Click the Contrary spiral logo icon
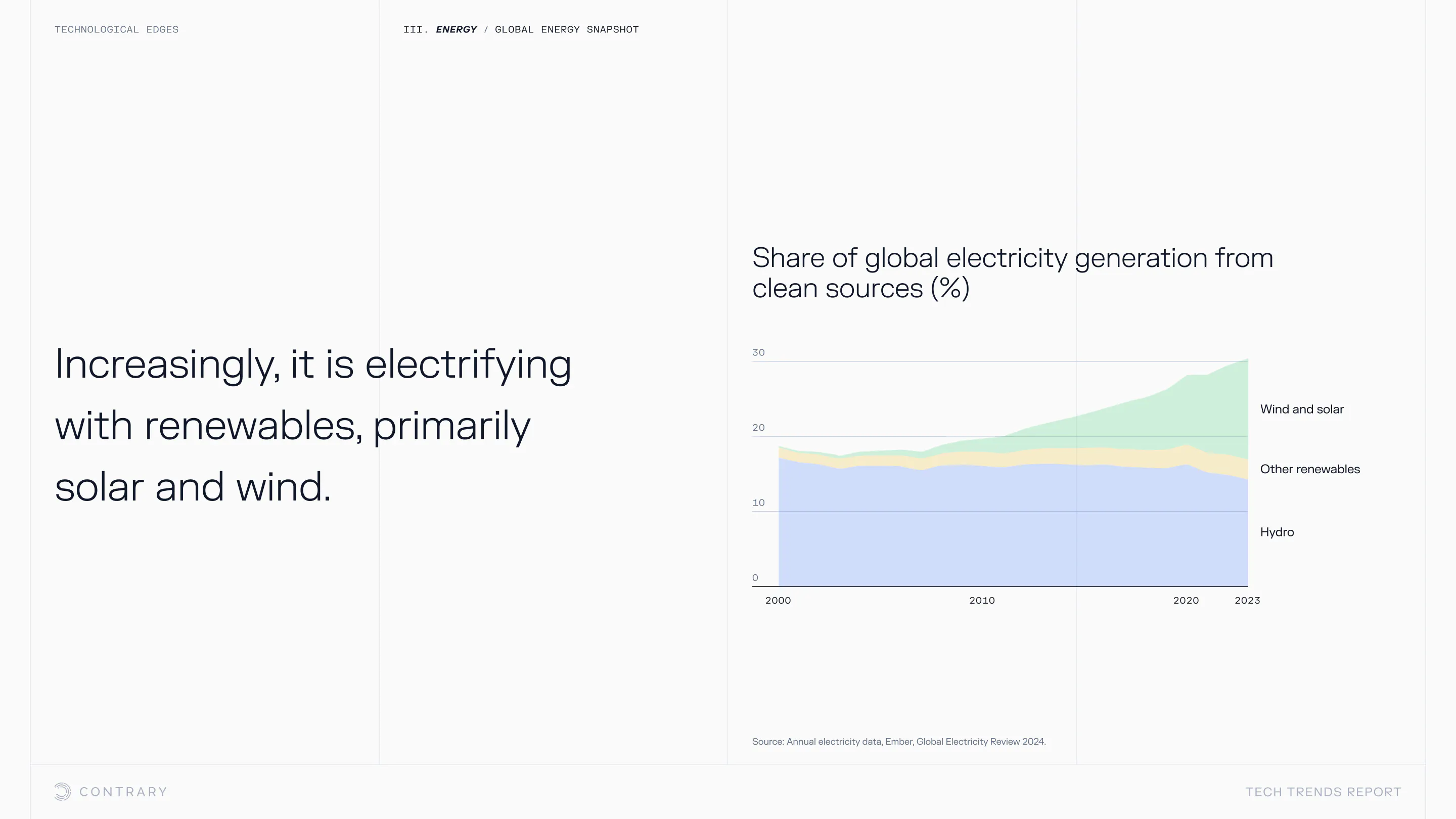The width and height of the screenshot is (1456, 819). click(x=62, y=791)
